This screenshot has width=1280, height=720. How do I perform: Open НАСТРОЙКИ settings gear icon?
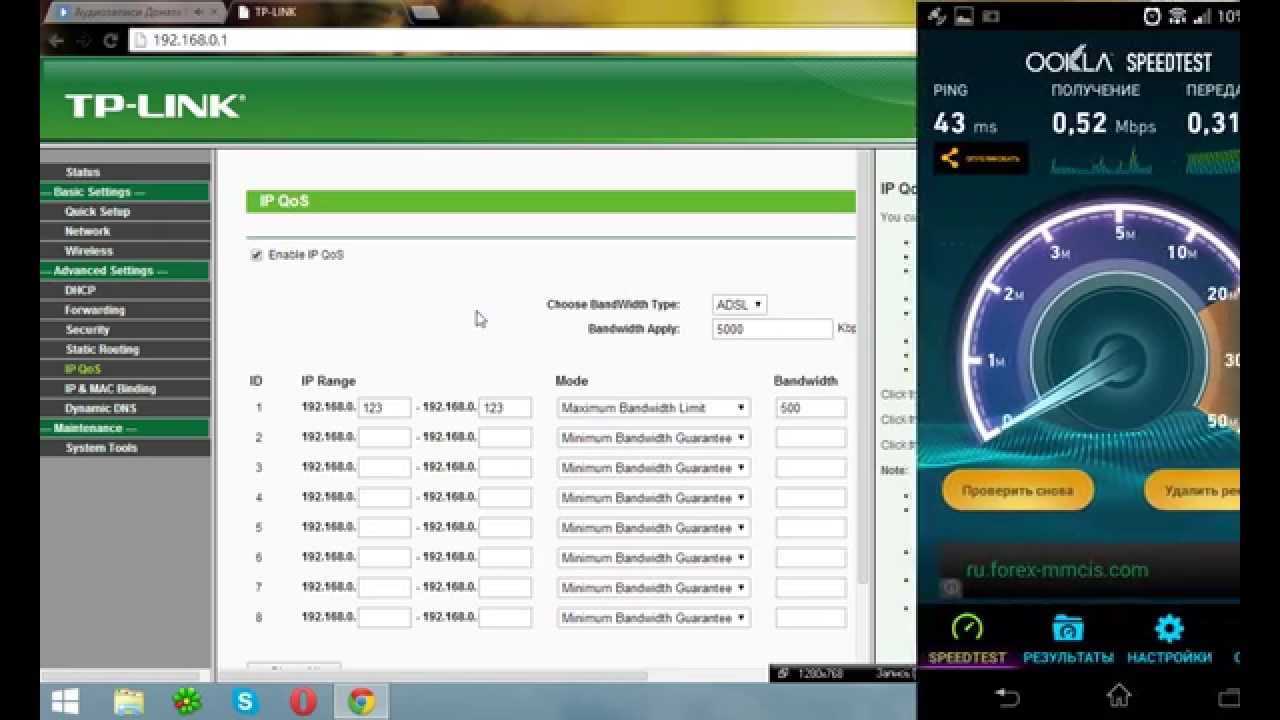tap(1168, 628)
